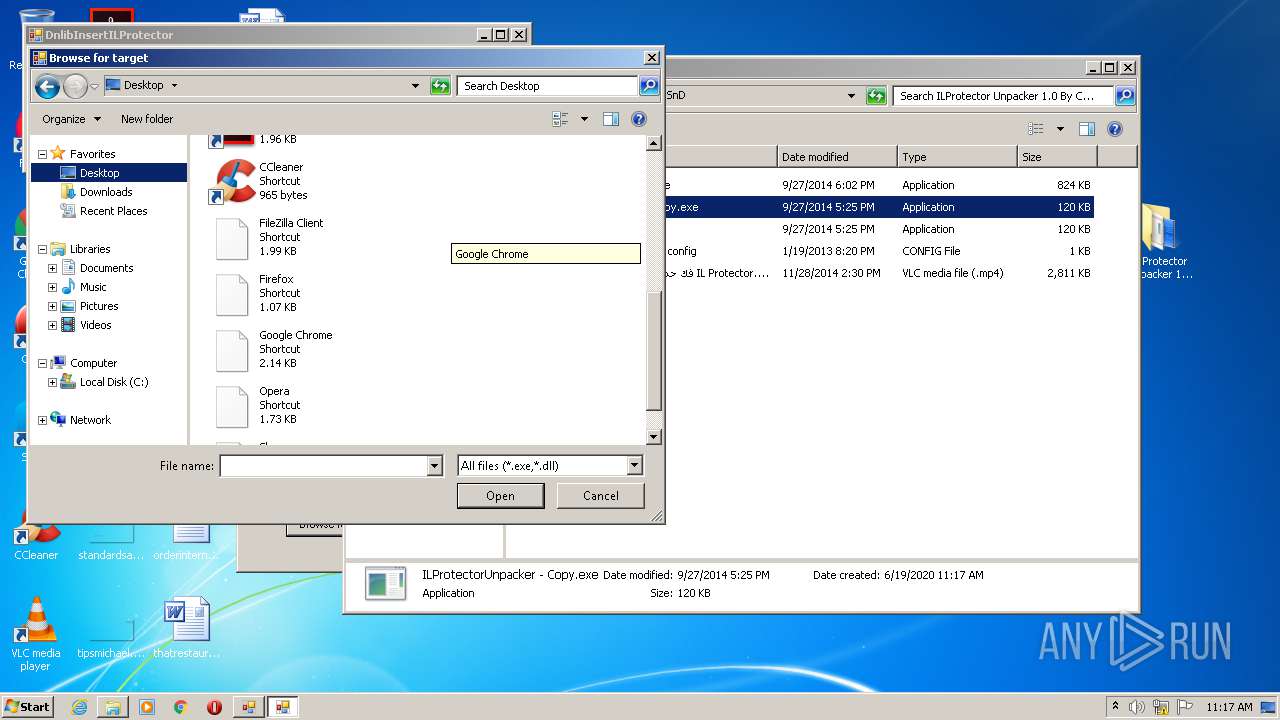Viewport: 1280px width, 720px height.
Task: Click the scroll up arrow of the file list
Action: point(654,143)
